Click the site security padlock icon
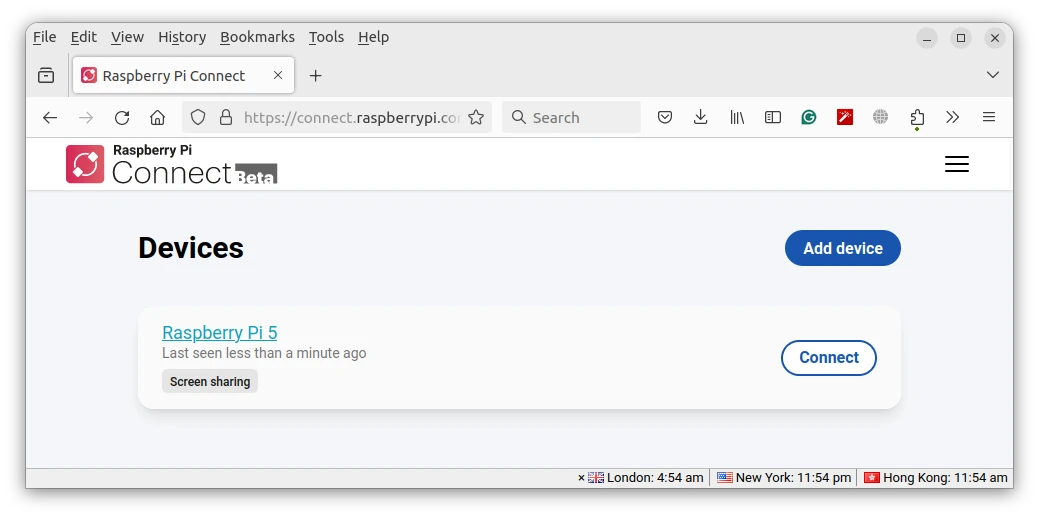Image resolution: width=1039 pixels, height=517 pixels. (x=226, y=118)
